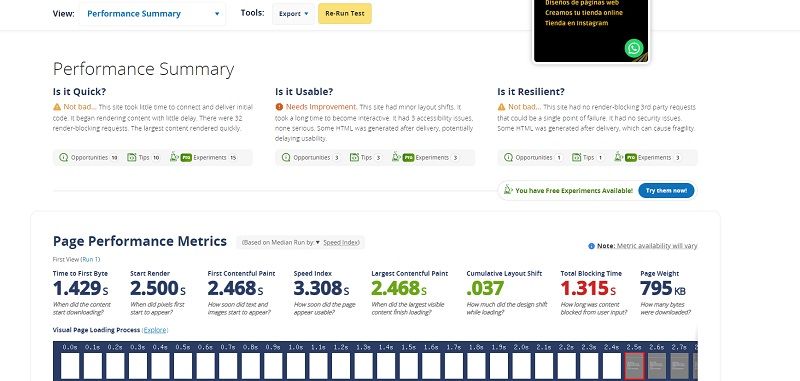Open Opportunities 3 under Is it Usable
The width and height of the screenshot is (800, 381).
[310, 158]
